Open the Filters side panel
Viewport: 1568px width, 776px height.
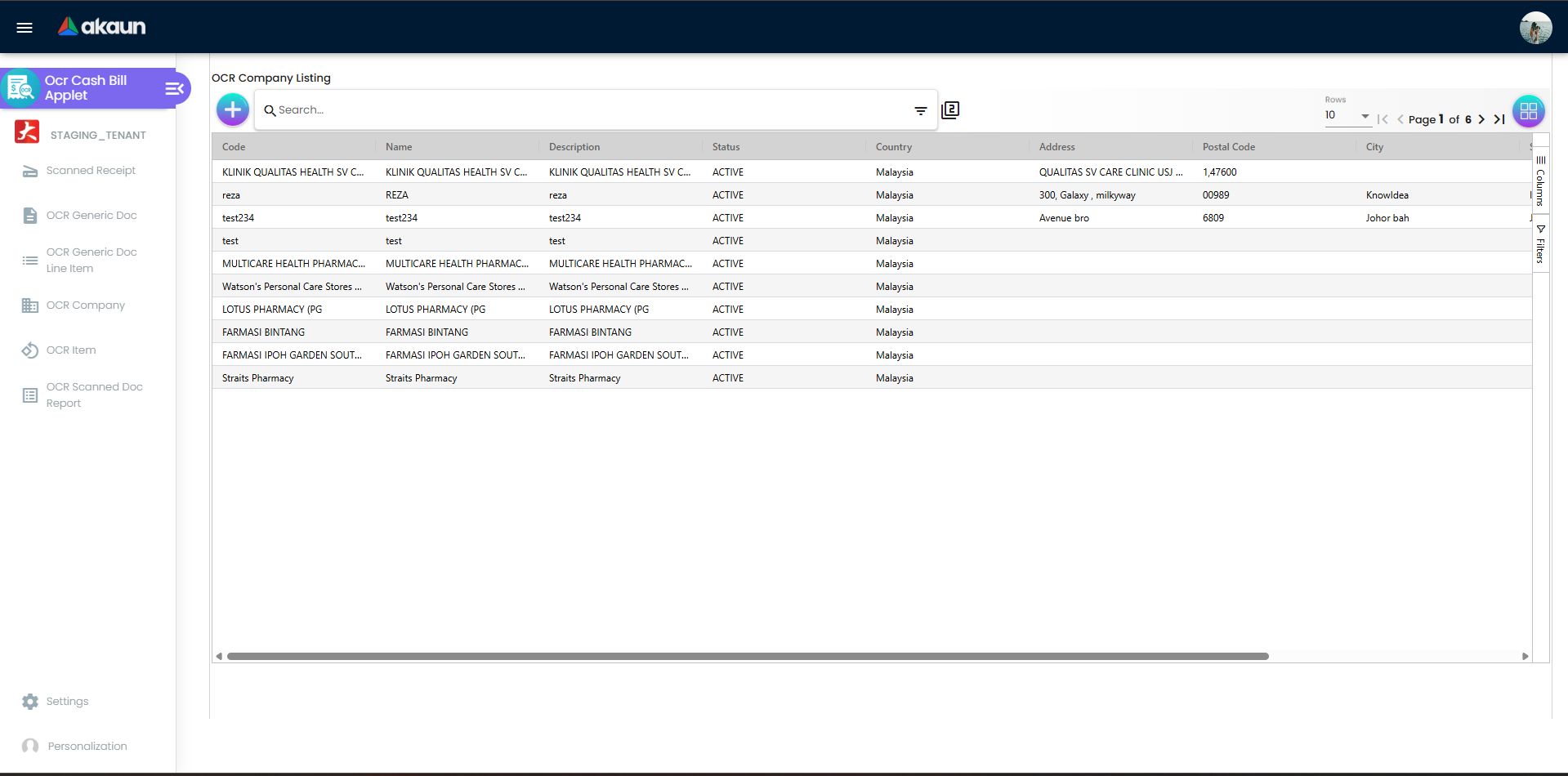click(x=1541, y=244)
